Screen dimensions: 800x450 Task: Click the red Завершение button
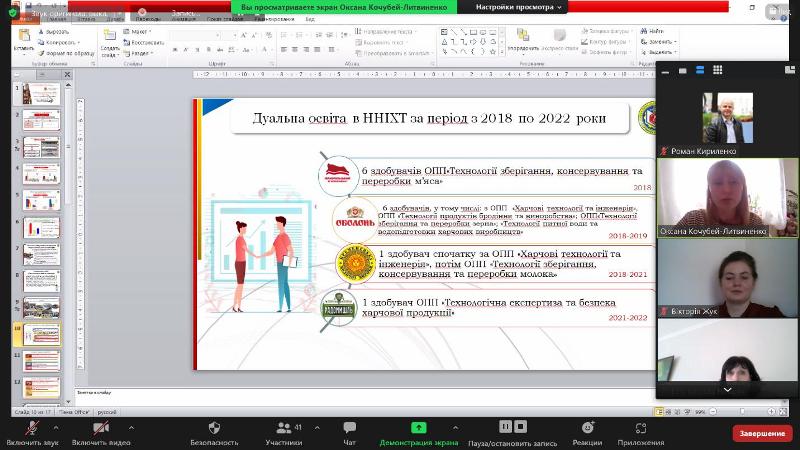[762, 433]
